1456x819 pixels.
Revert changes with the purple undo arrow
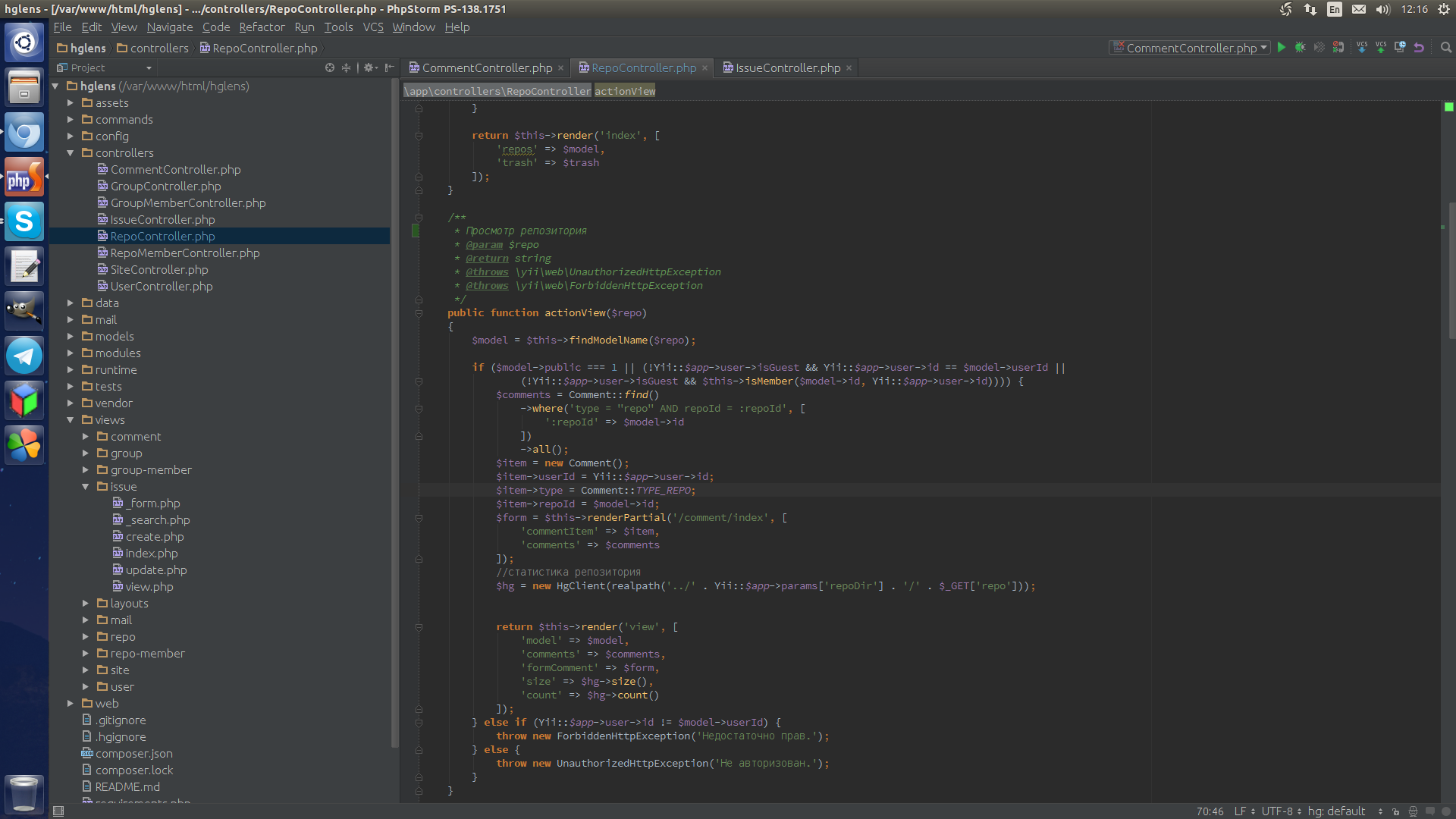pos(1419,48)
